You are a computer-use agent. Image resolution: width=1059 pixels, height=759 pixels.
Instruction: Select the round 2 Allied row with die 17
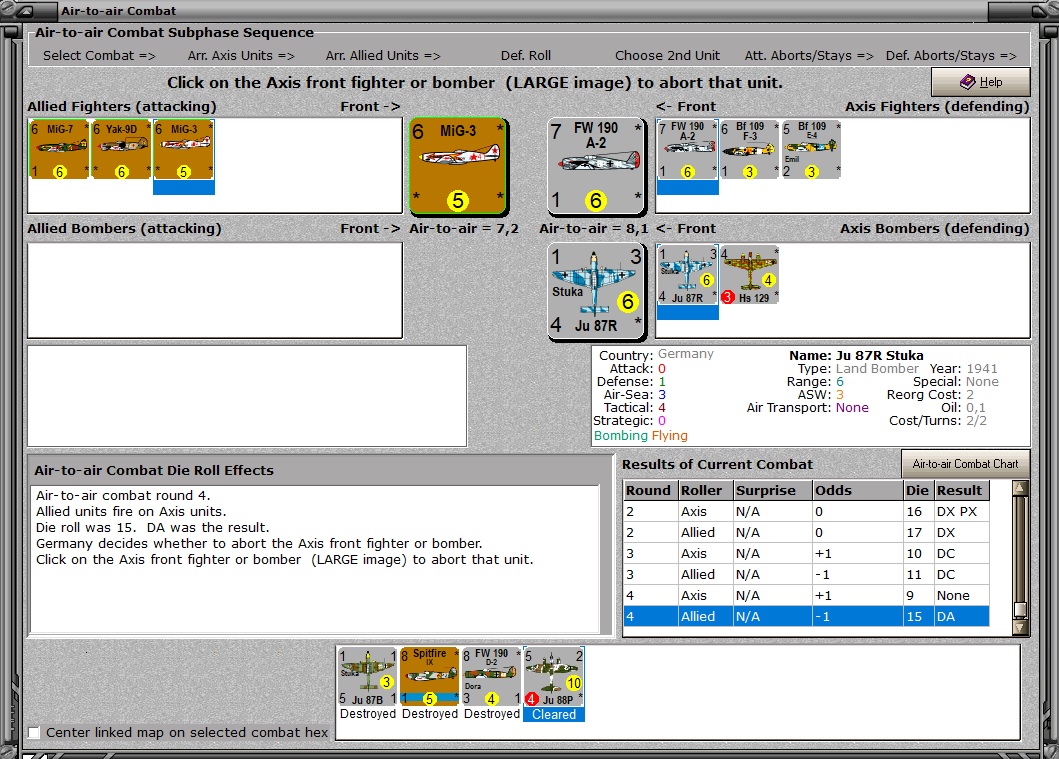pos(806,533)
